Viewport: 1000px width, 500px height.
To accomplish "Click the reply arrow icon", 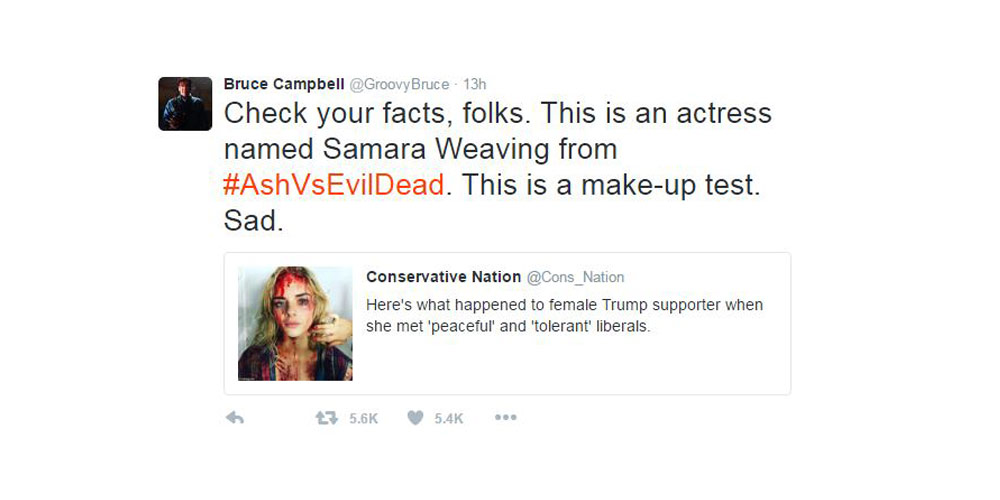I will [x=235, y=418].
